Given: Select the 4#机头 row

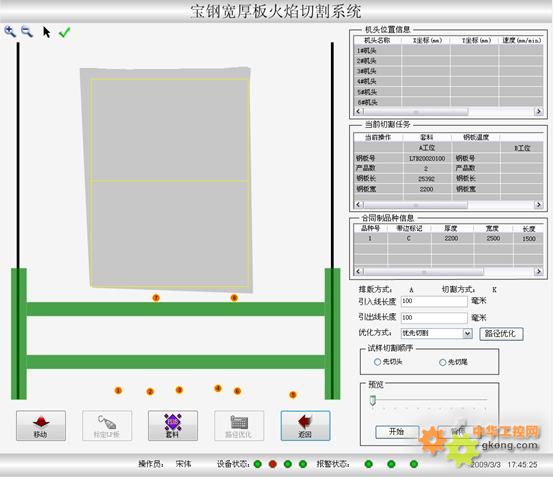Looking at the screenshot, I should [448, 81].
